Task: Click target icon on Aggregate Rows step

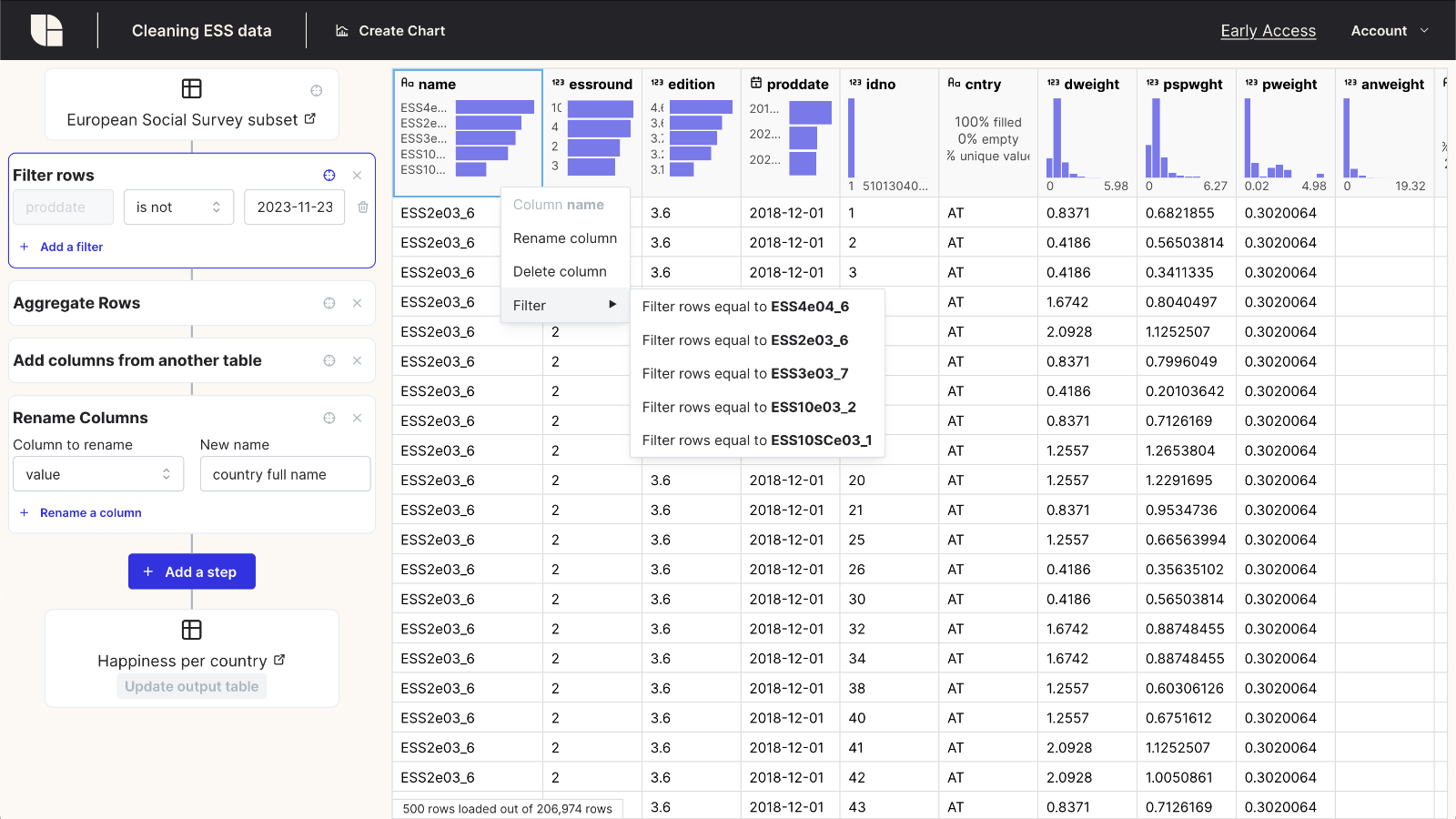Action: pyautogui.click(x=329, y=303)
